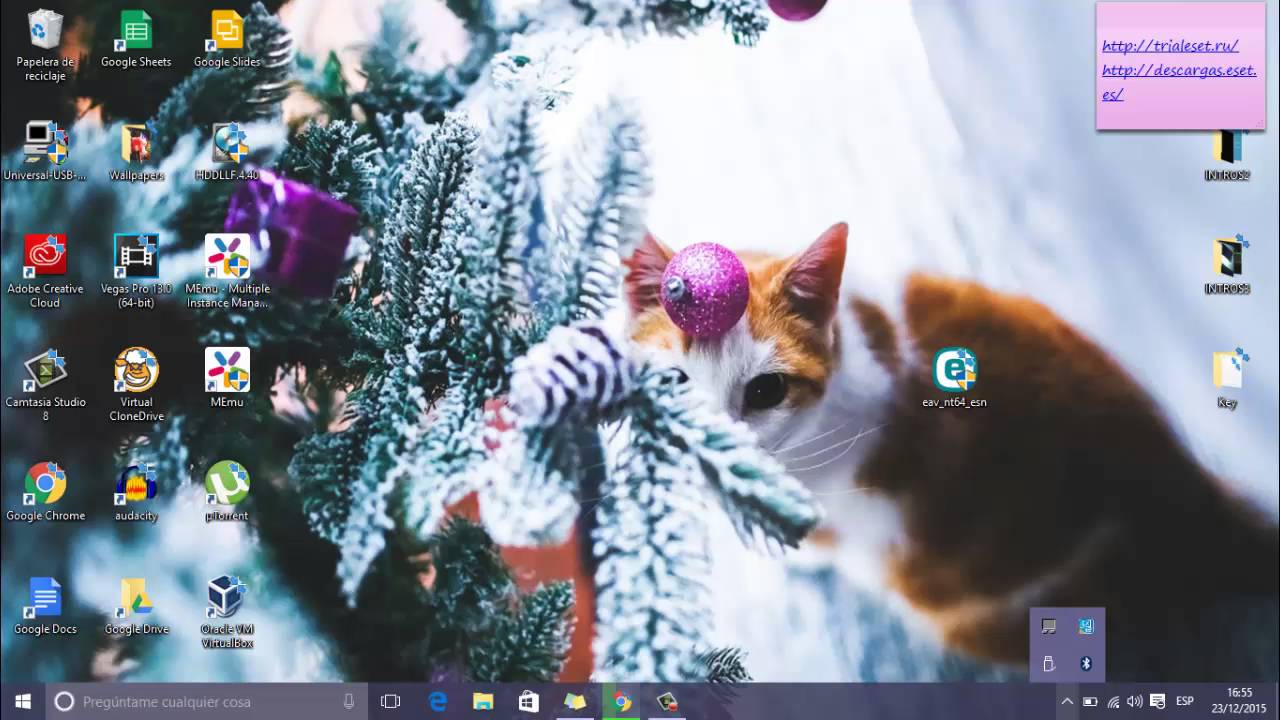Click the Cortana search box
1280x720 pixels.
pyautogui.click(x=208, y=702)
